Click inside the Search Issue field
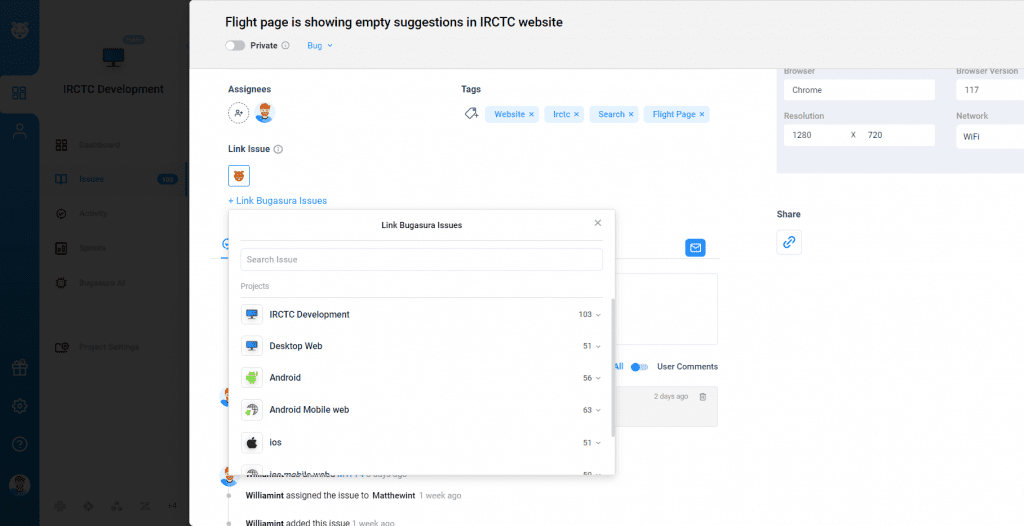This screenshot has width=1024, height=526. pyautogui.click(x=421, y=259)
